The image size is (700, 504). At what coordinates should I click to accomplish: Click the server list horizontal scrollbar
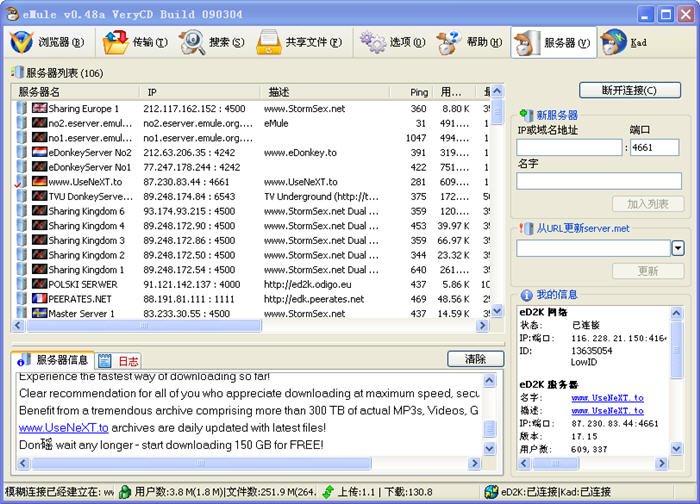(200, 325)
